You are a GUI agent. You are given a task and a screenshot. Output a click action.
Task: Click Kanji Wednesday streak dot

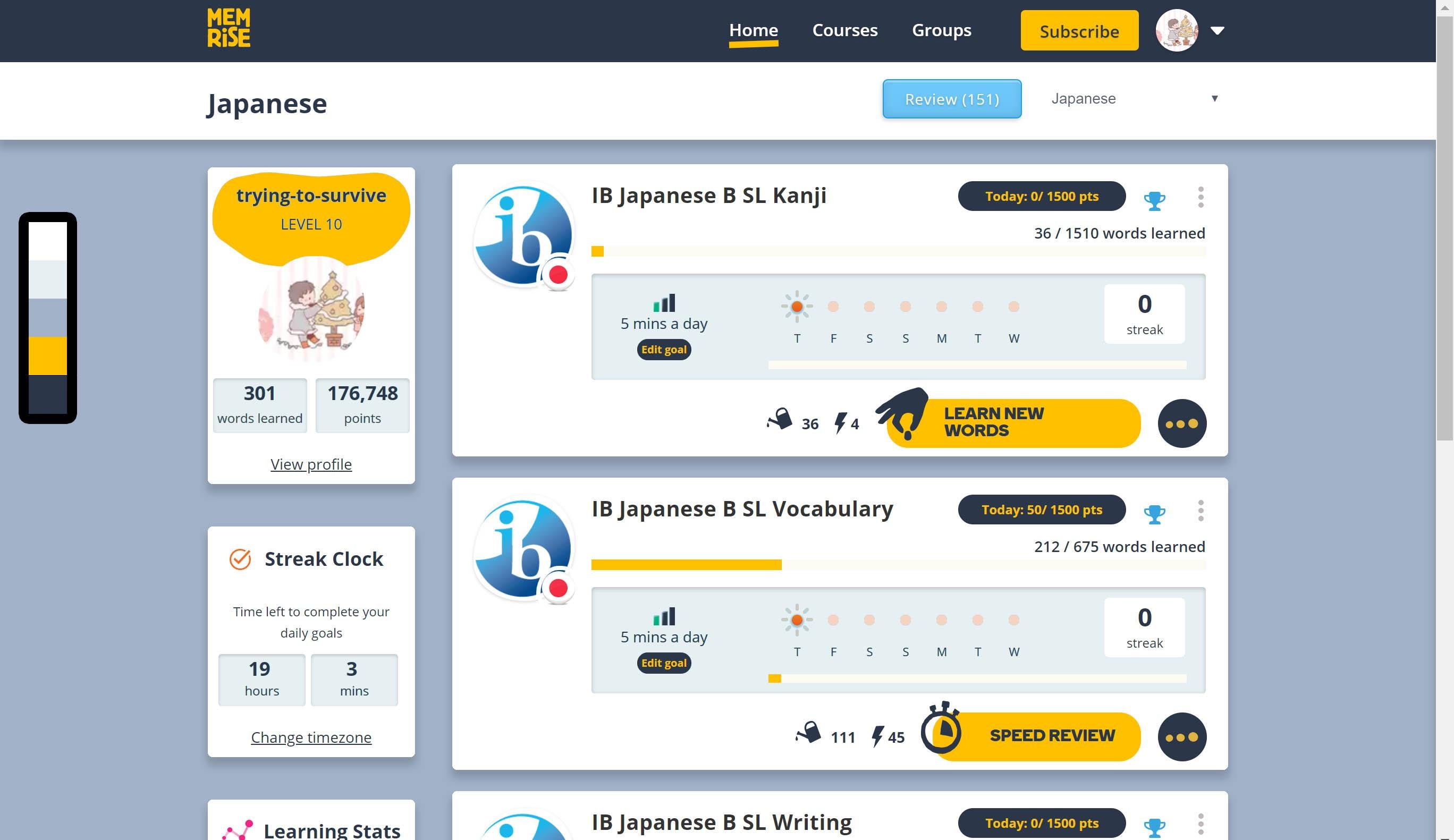1013,307
